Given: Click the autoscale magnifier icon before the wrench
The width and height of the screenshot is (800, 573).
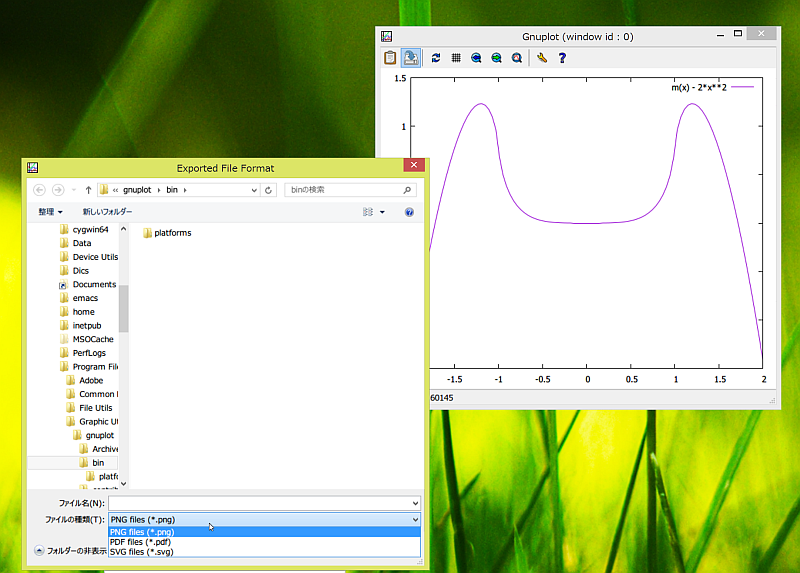Looking at the screenshot, I should pos(517,58).
